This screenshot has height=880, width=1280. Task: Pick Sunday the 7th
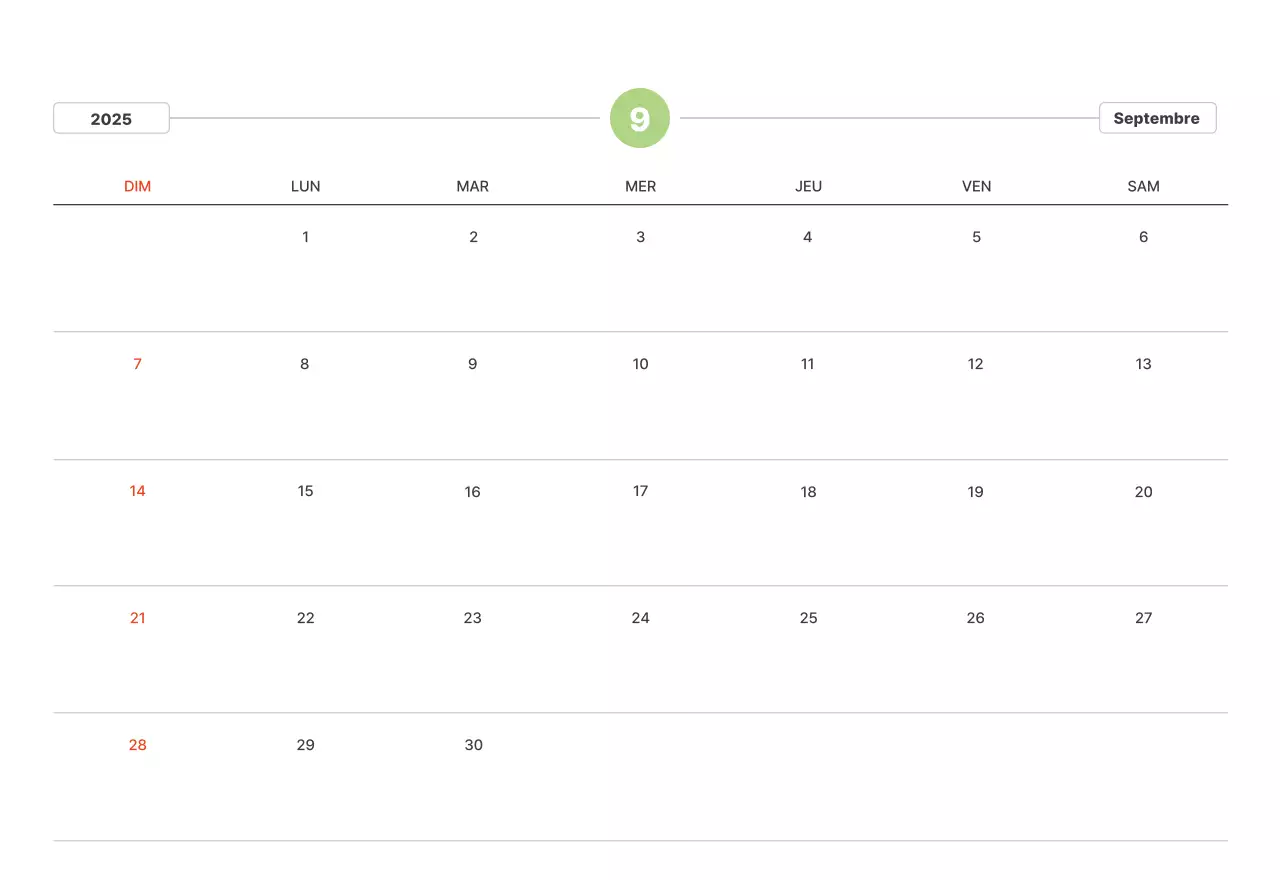(x=138, y=364)
